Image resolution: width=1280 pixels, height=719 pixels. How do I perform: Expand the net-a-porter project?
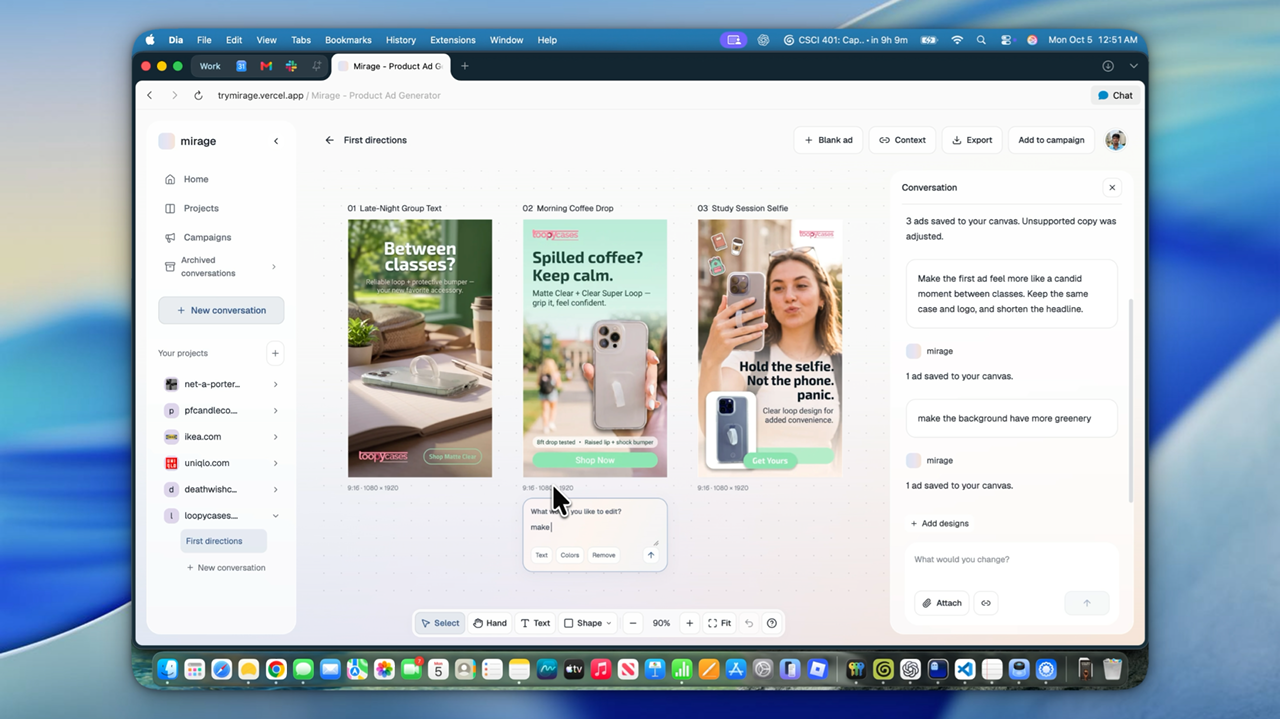pos(275,384)
